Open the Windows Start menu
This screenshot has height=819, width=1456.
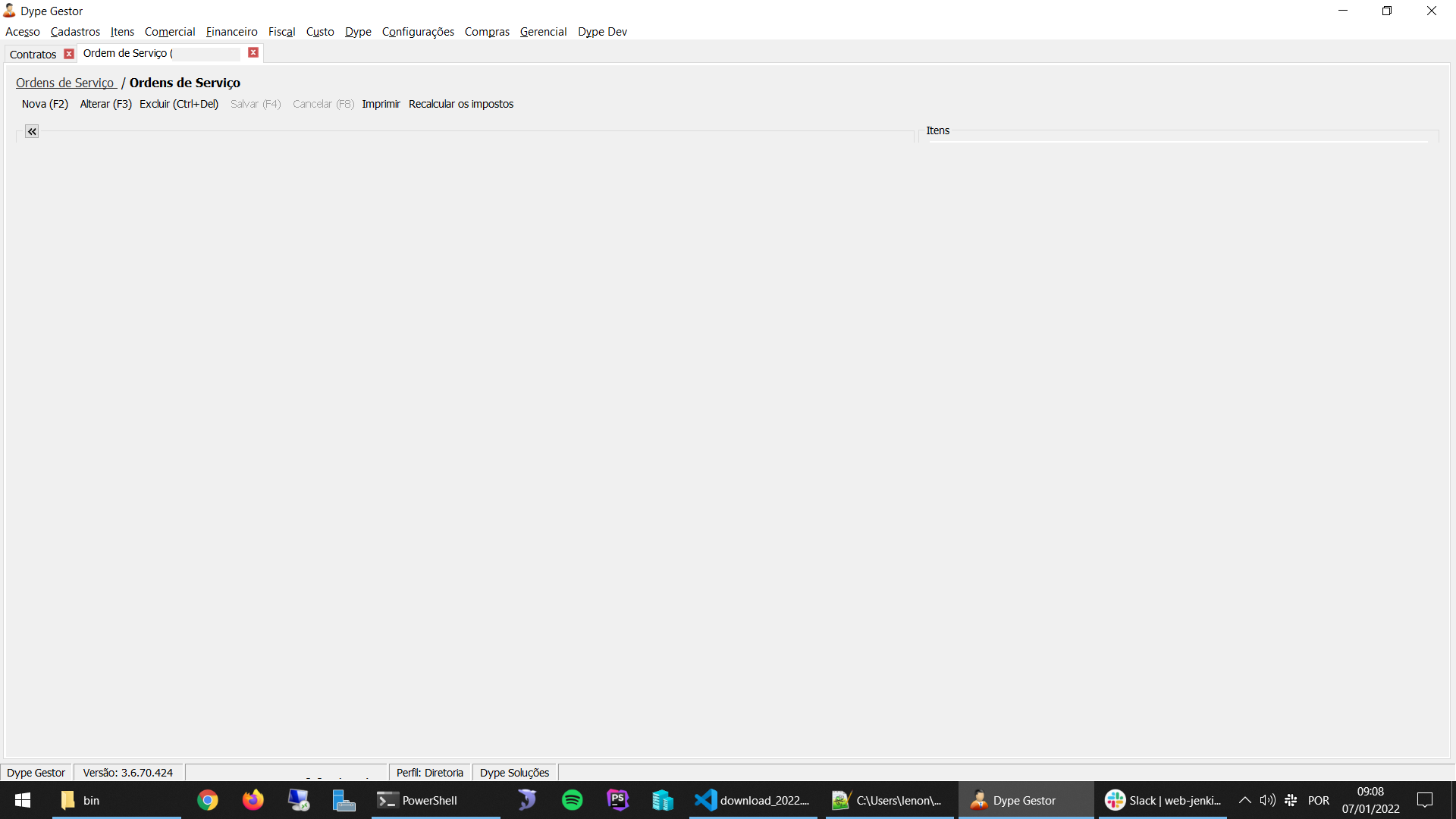pyautogui.click(x=23, y=800)
